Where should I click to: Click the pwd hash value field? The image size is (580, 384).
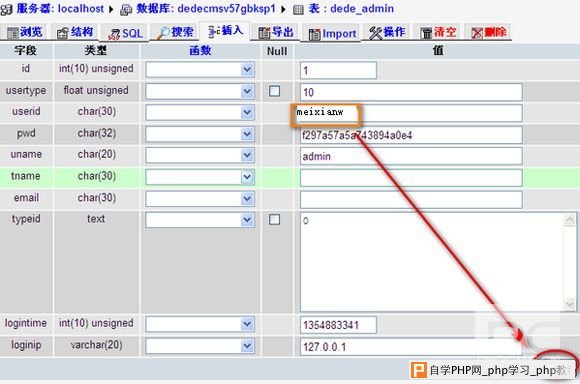[411, 135]
